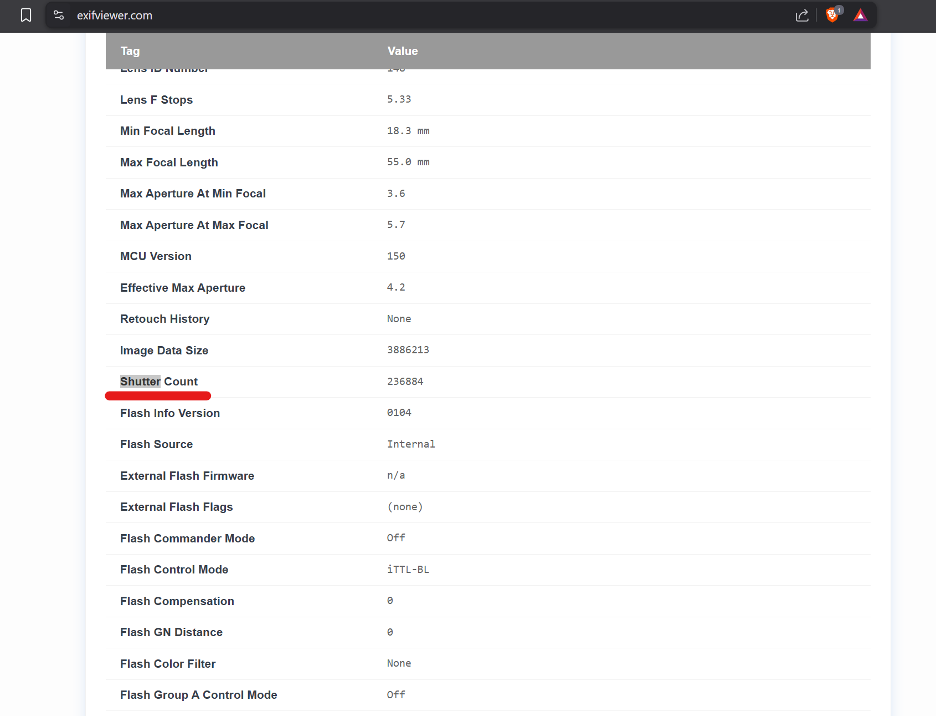Select the Retouch History row
Viewport: 936px width, 716px height.
pyautogui.click(x=400, y=318)
